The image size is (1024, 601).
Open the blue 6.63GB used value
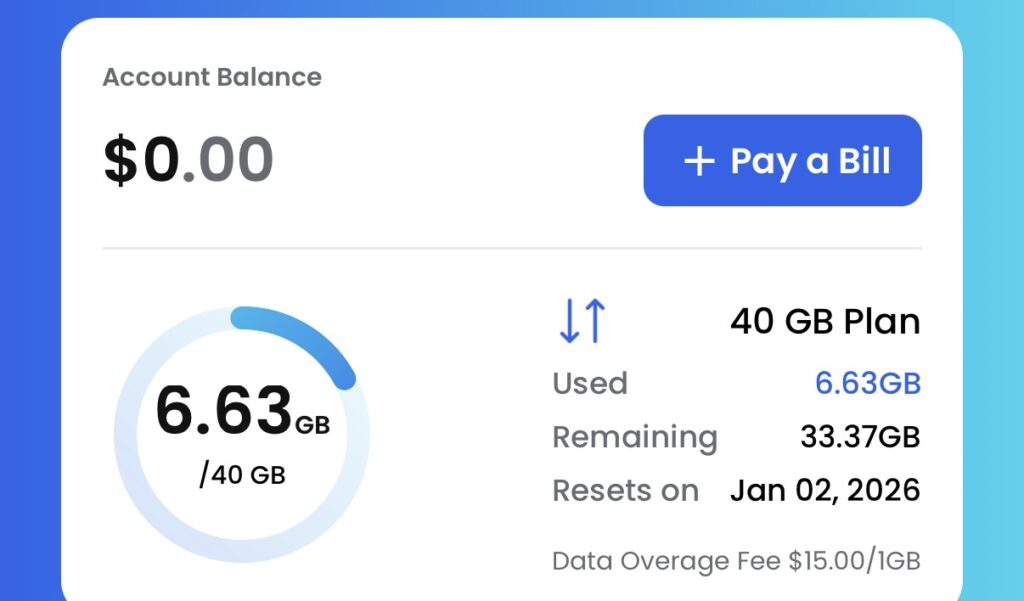tap(867, 383)
